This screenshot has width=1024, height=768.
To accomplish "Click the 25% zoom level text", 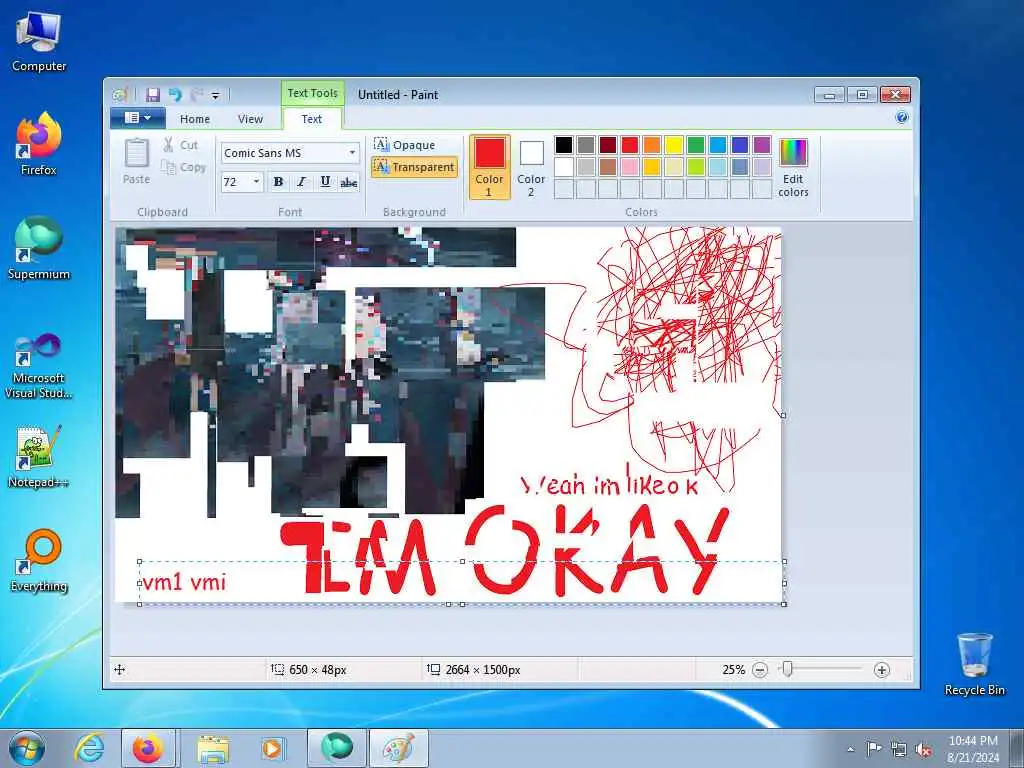I will coord(733,670).
